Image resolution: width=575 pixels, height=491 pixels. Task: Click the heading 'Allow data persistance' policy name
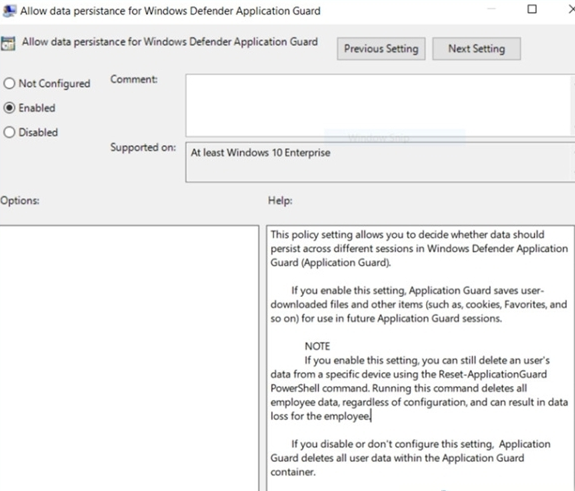[x=170, y=42]
